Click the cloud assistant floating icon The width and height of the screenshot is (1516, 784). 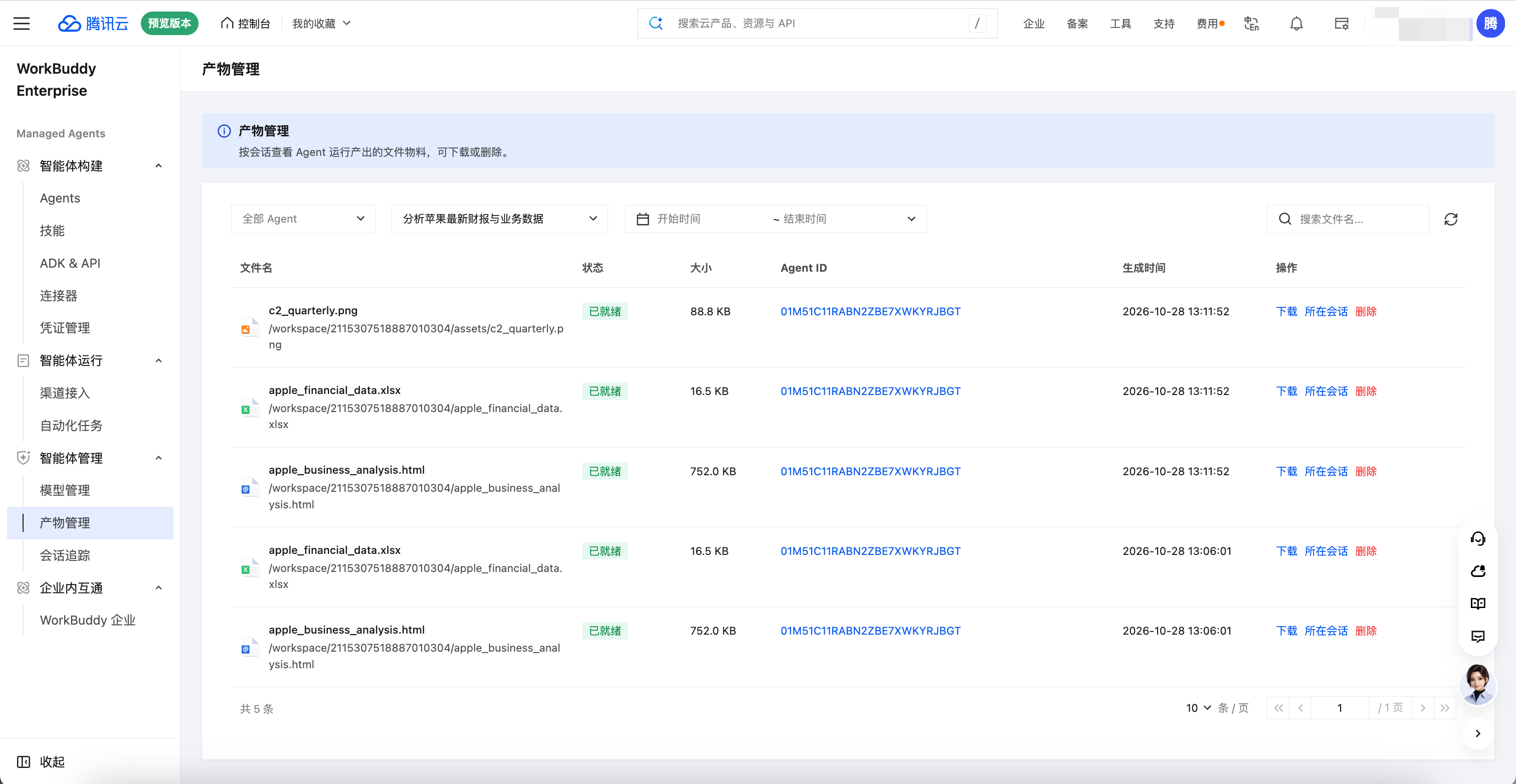click(1478, 571)
